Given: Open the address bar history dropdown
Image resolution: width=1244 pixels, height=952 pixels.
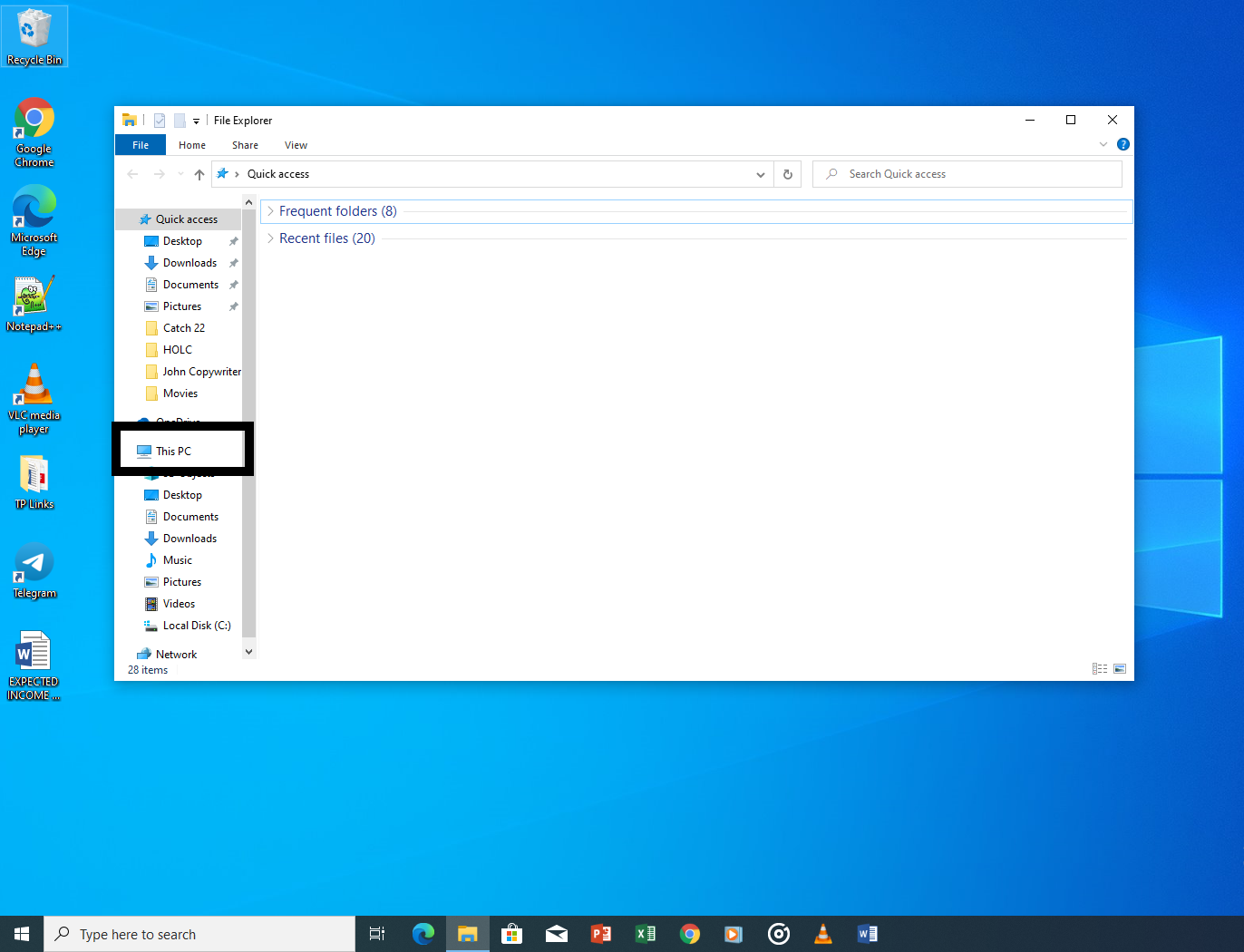Looking at the screenshot, I should pos(761,174).
